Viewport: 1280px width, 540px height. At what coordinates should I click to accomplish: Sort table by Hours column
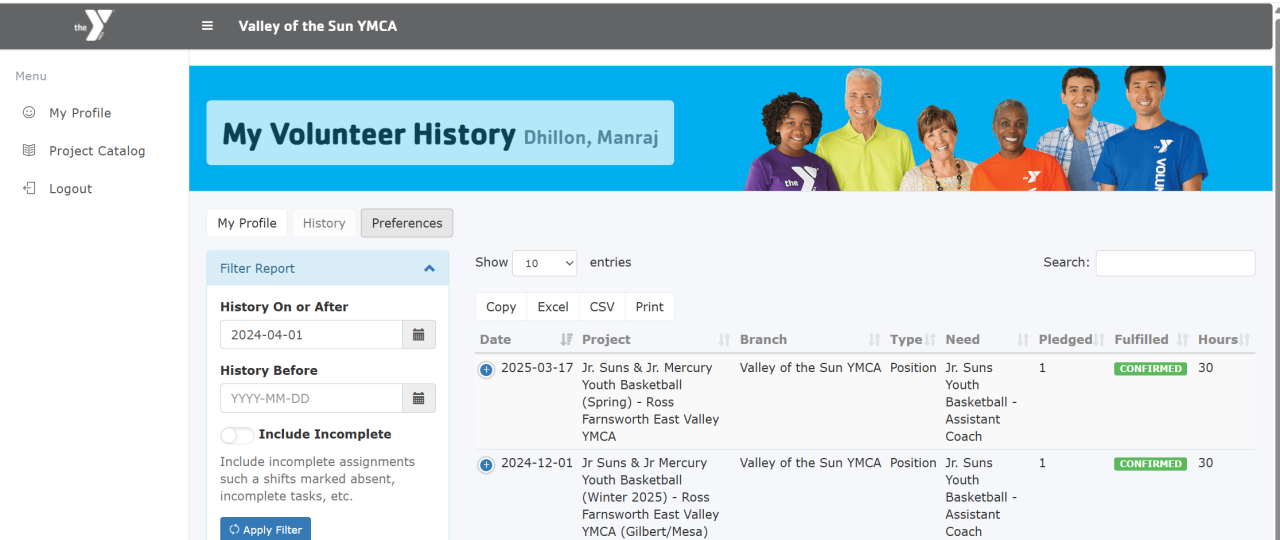point(1225,339)
